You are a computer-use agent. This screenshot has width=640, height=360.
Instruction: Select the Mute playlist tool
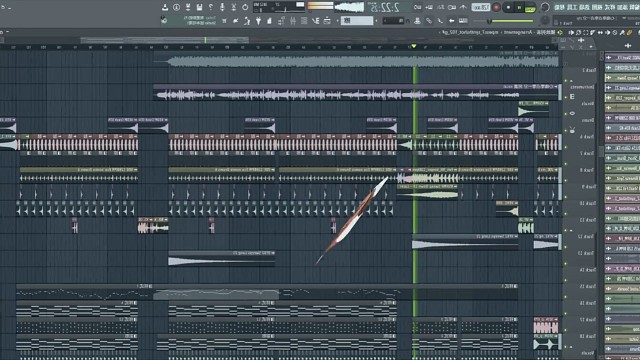coord(607,32)
